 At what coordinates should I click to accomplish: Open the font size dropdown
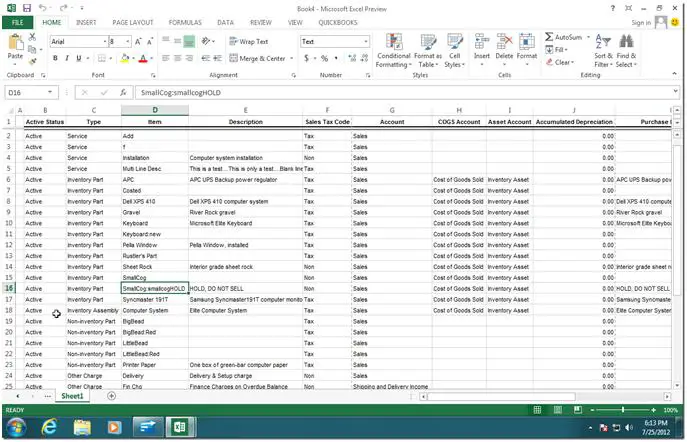127,42
